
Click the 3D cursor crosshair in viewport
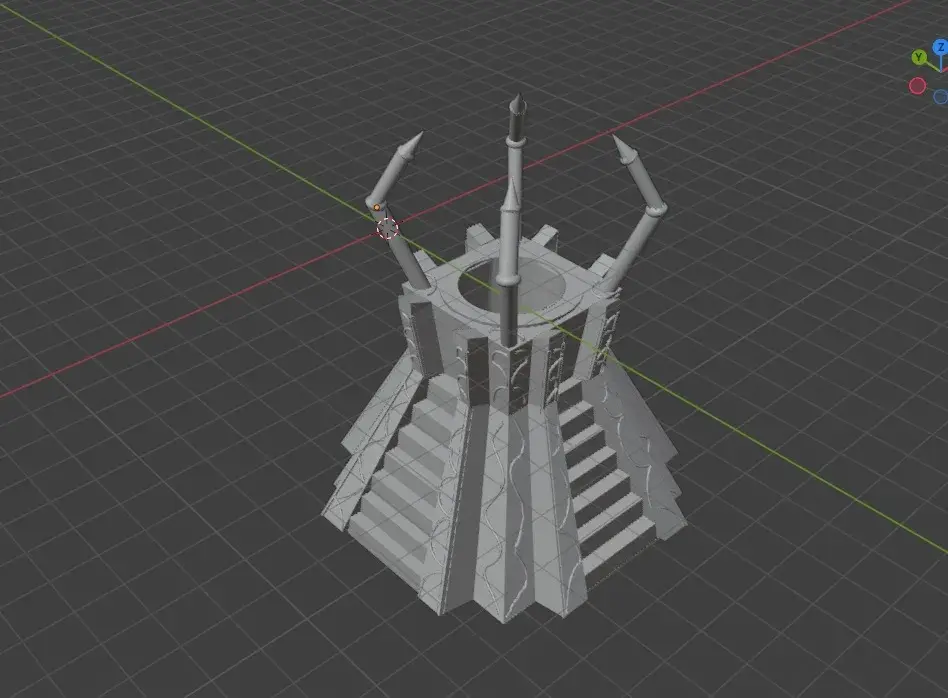(388, 228)
